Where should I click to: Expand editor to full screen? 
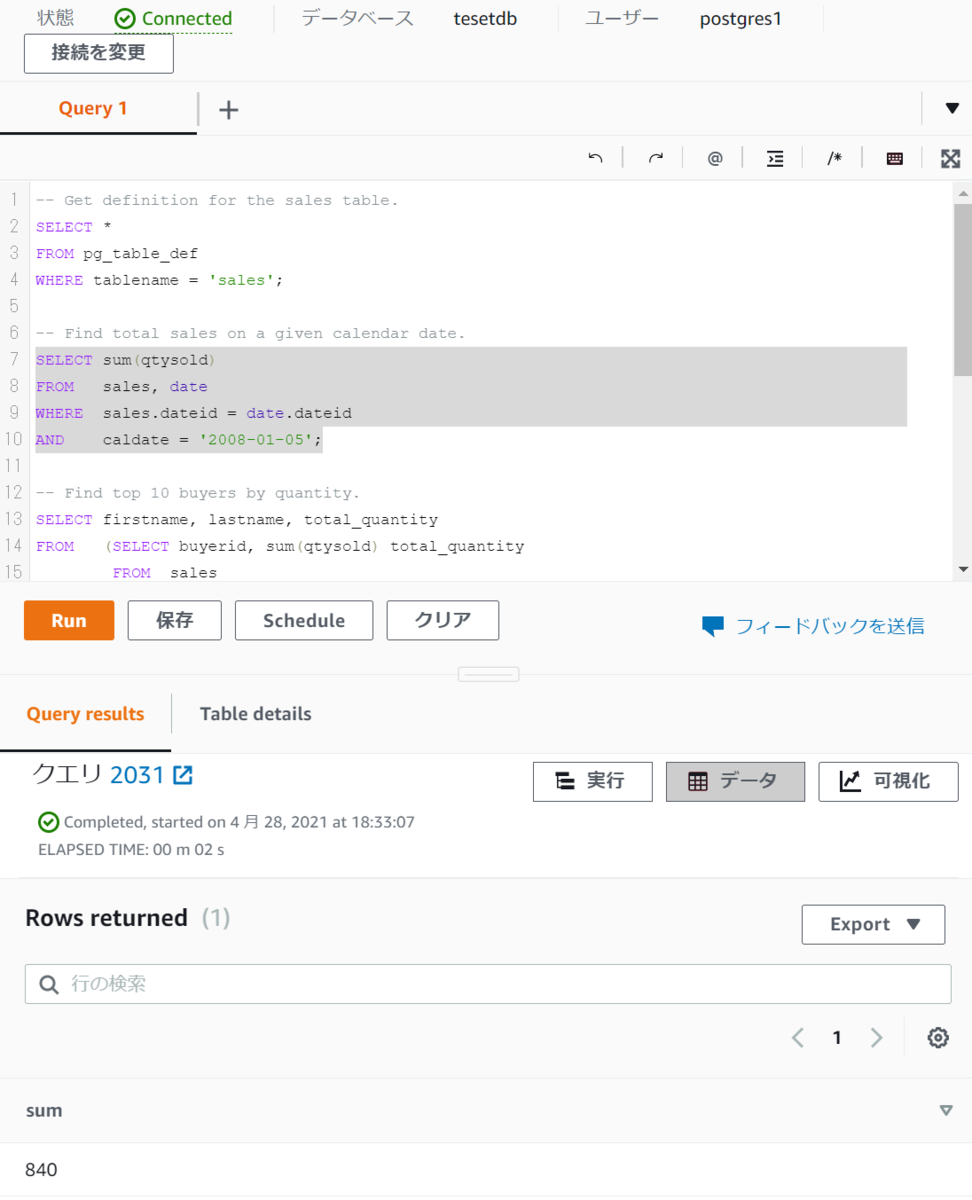pos(951,158)
